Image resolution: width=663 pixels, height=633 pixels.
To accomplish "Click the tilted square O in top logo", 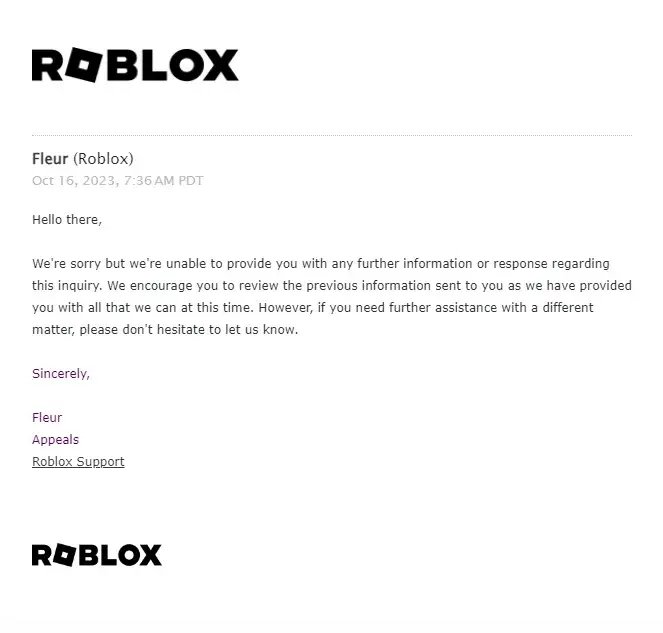I will (80, 65).
